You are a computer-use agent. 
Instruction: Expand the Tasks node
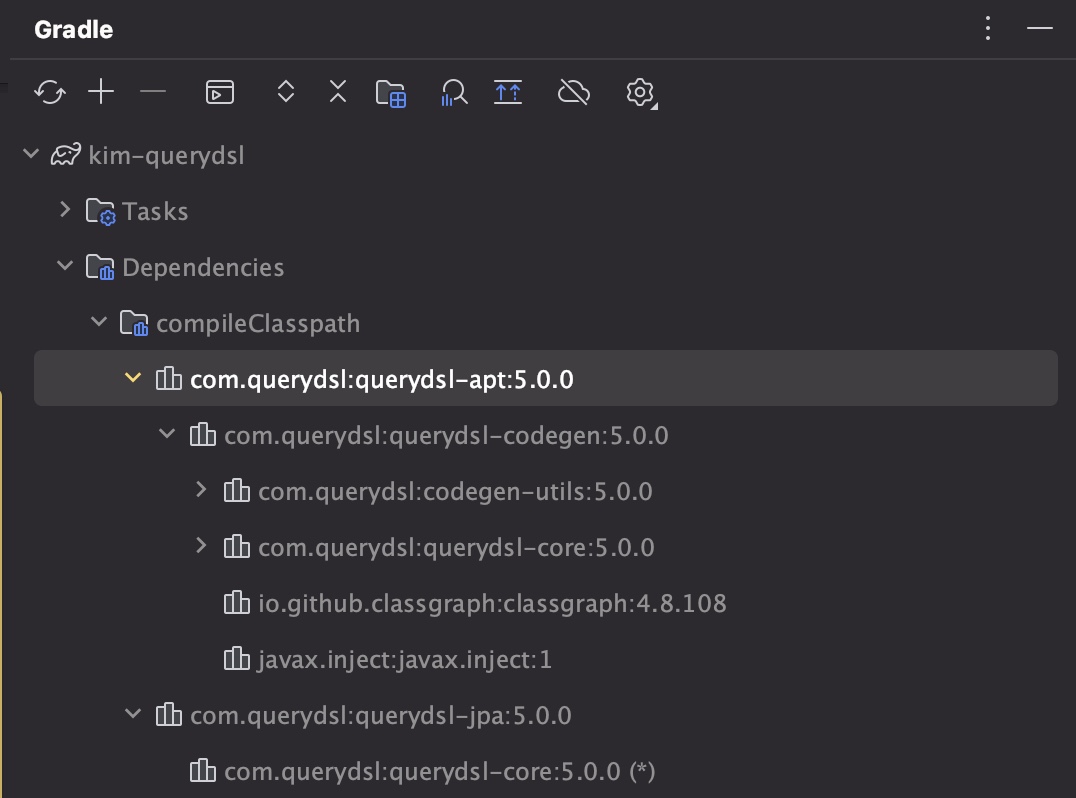click(x=65, y=209)
